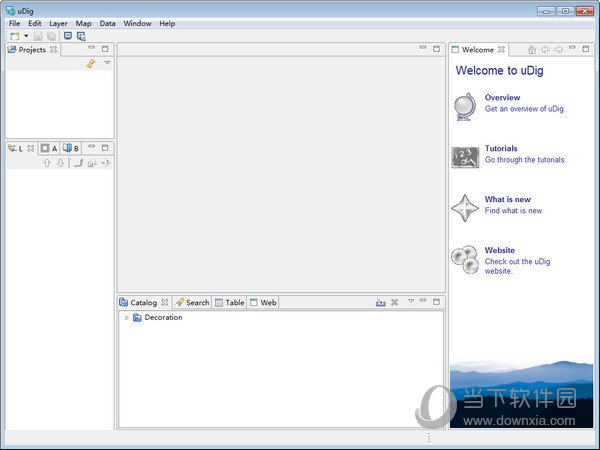Open the New wizard dropdown arrow
600x450 pixels.
26,36
